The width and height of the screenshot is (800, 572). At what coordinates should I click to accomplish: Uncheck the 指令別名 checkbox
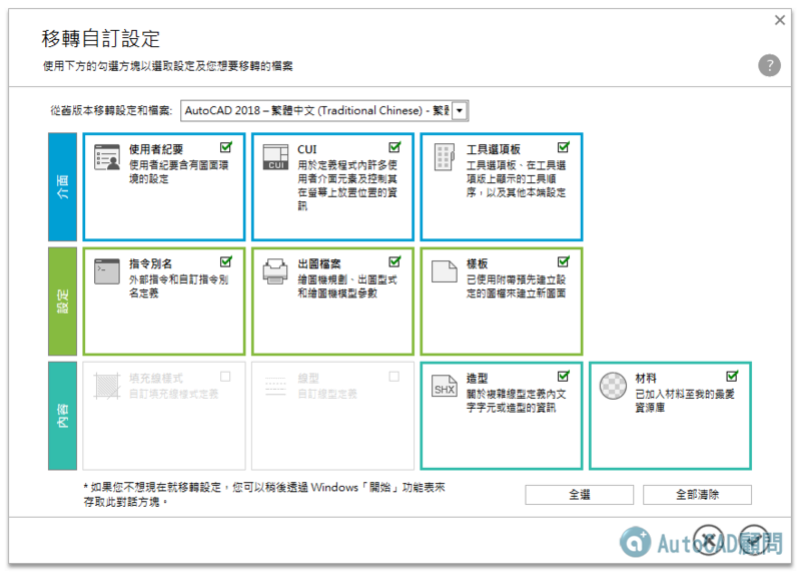tap(226, 262)
